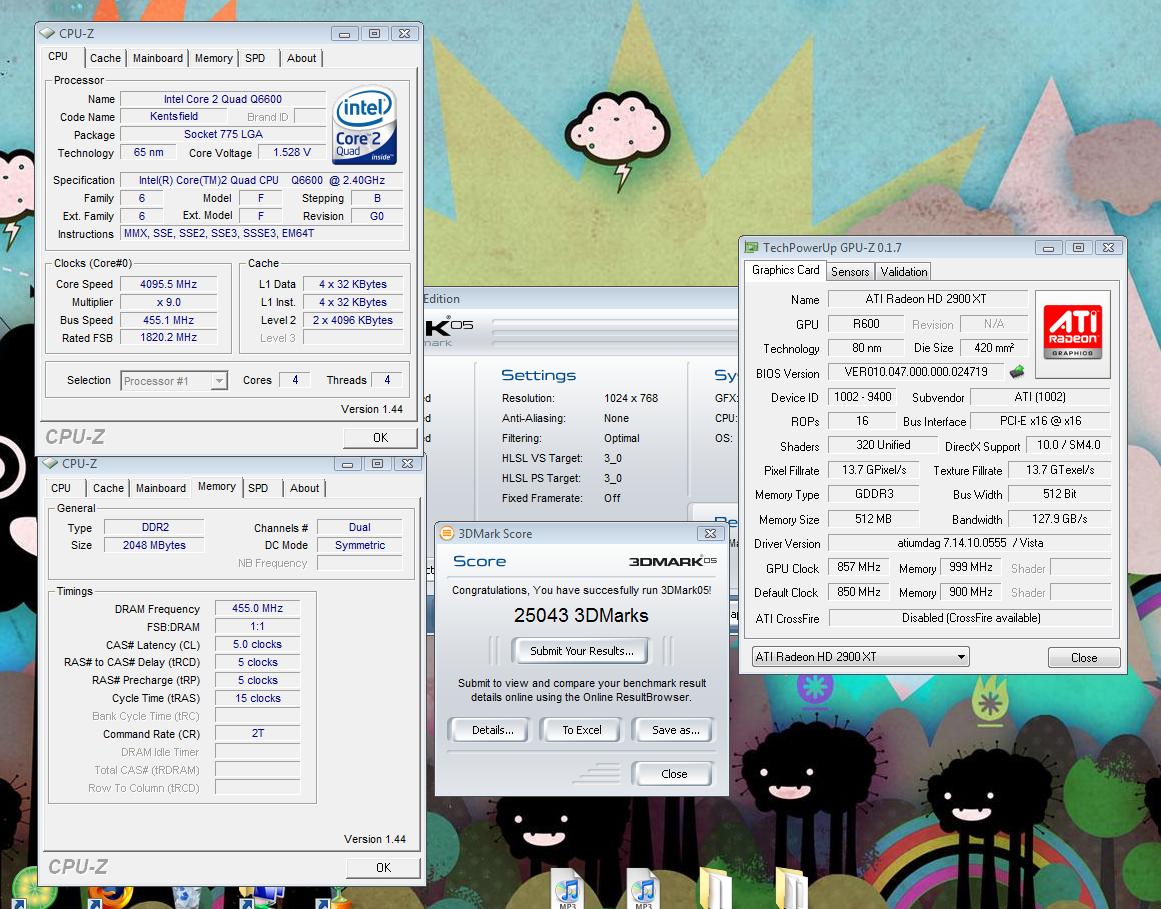Click the Rated FSB value 1820.2 MHz
Screen dimensions: 1161x909
(x=169, y=338)
